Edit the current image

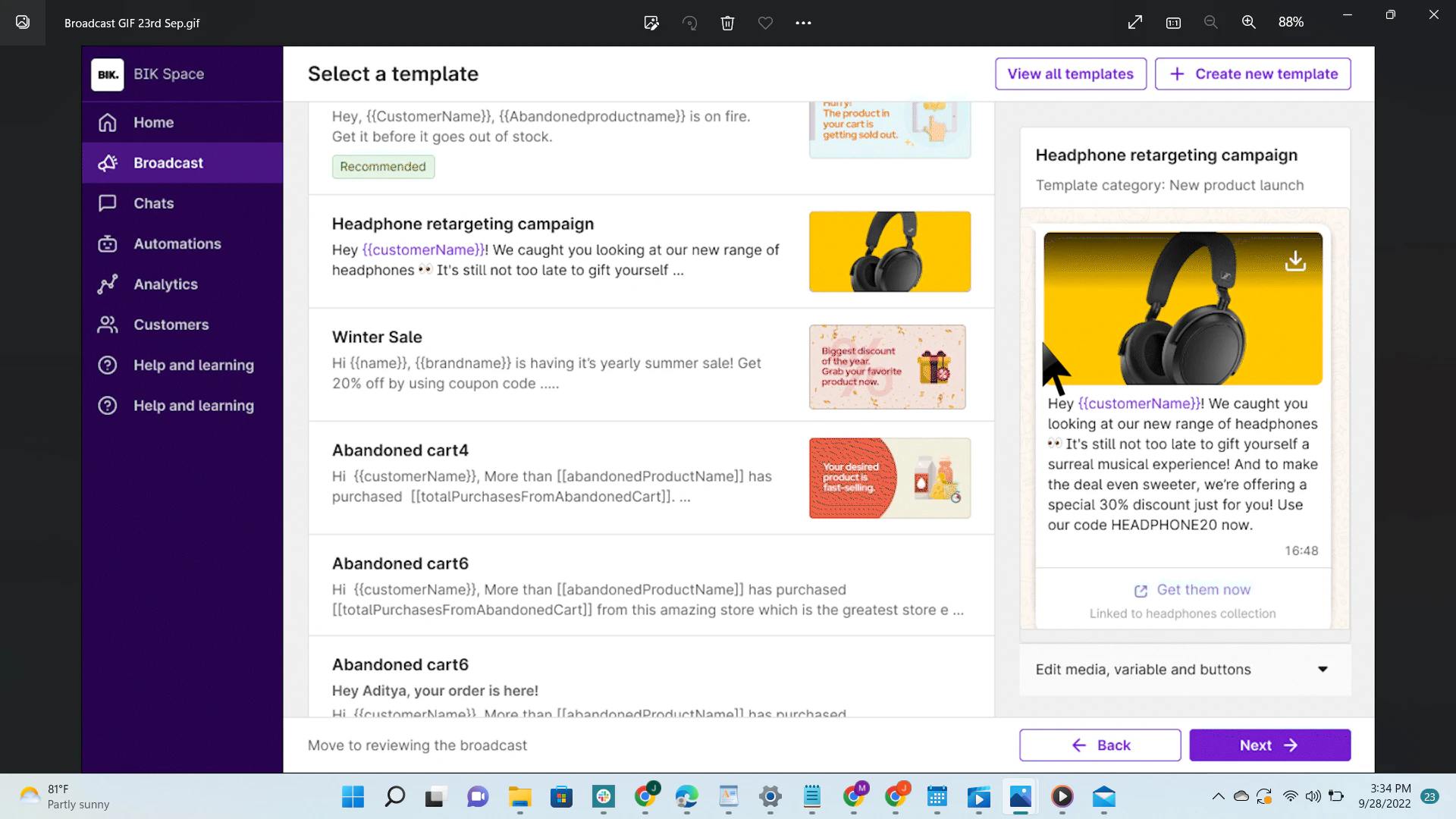651,23
